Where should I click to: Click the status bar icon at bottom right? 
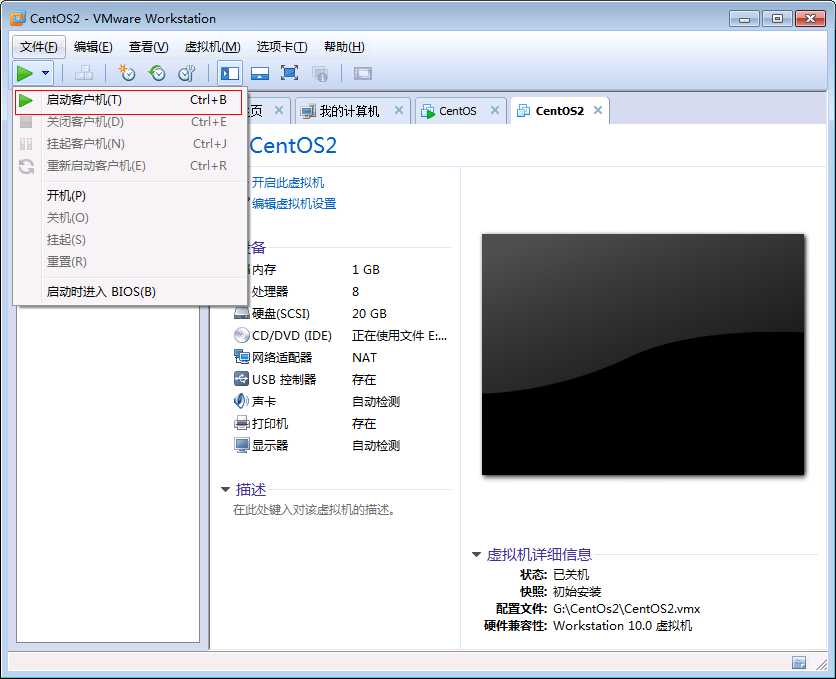[799, 662]
